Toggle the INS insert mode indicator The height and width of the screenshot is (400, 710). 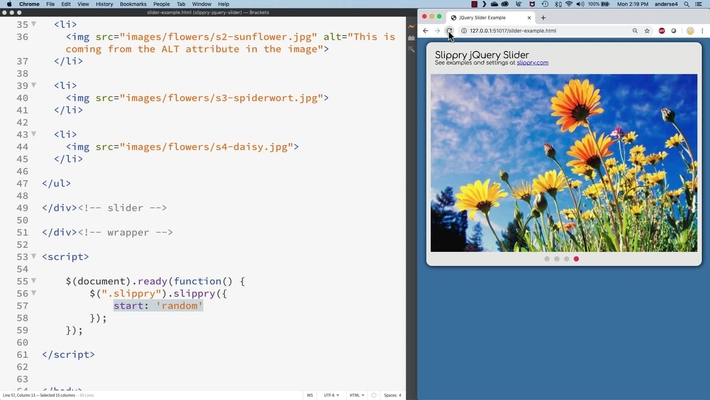coord(310,395)
